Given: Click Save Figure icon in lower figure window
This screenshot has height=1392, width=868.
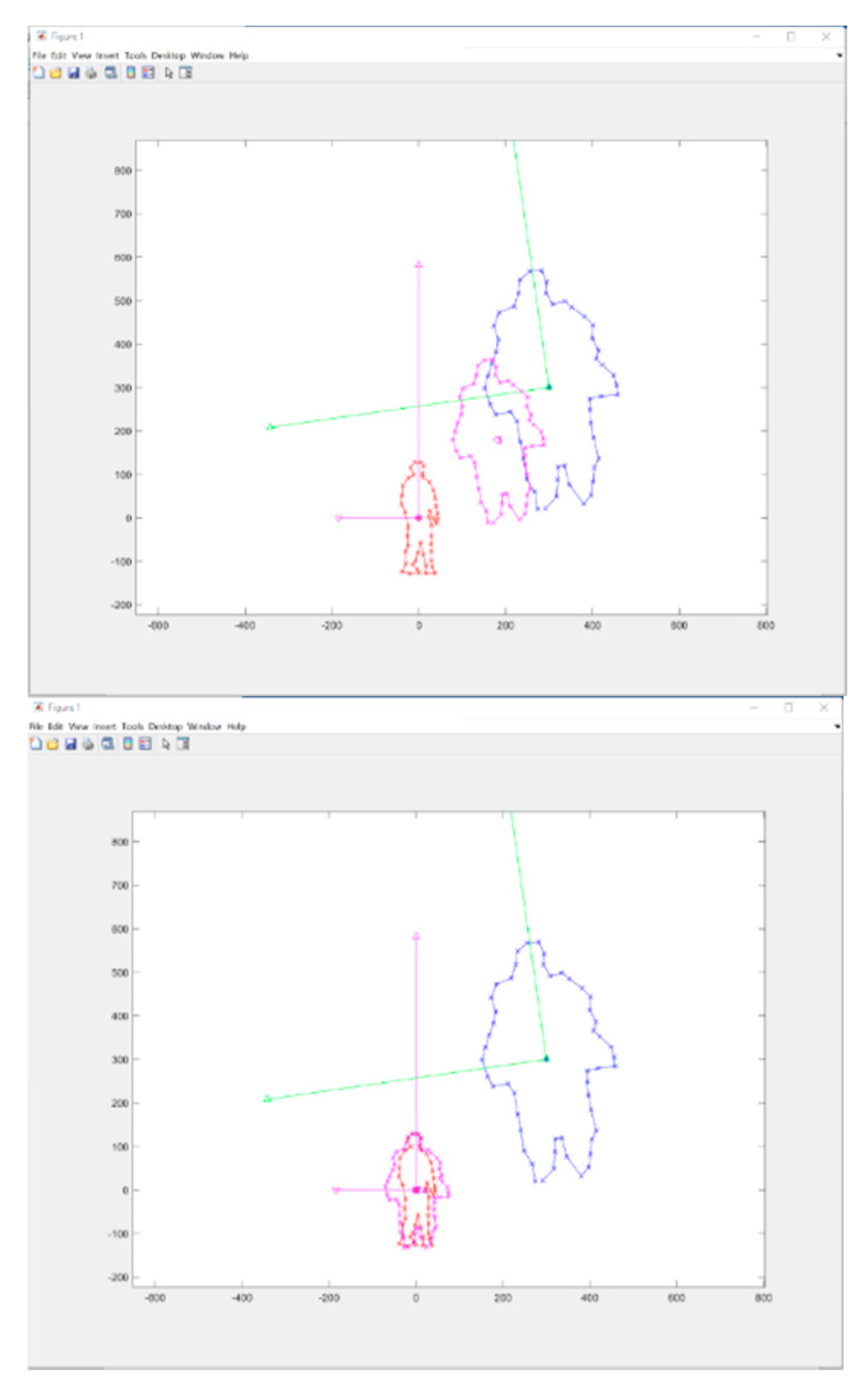Looking at the screenshot, I should tap(70, 744).
